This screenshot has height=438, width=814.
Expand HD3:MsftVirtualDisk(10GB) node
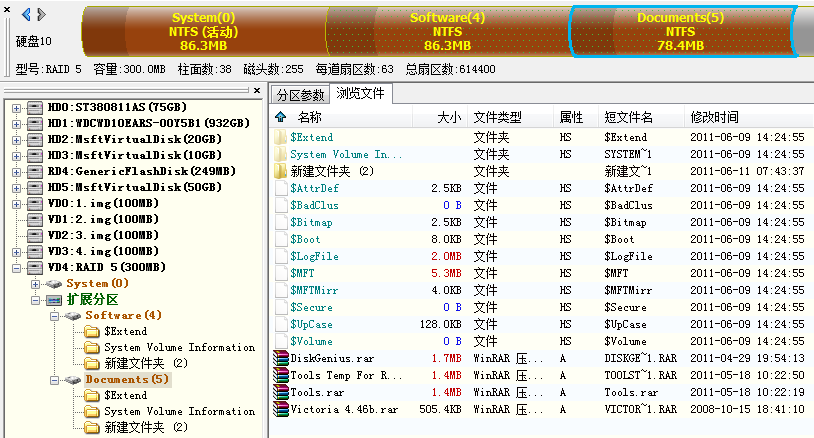(x=17, y=156)
